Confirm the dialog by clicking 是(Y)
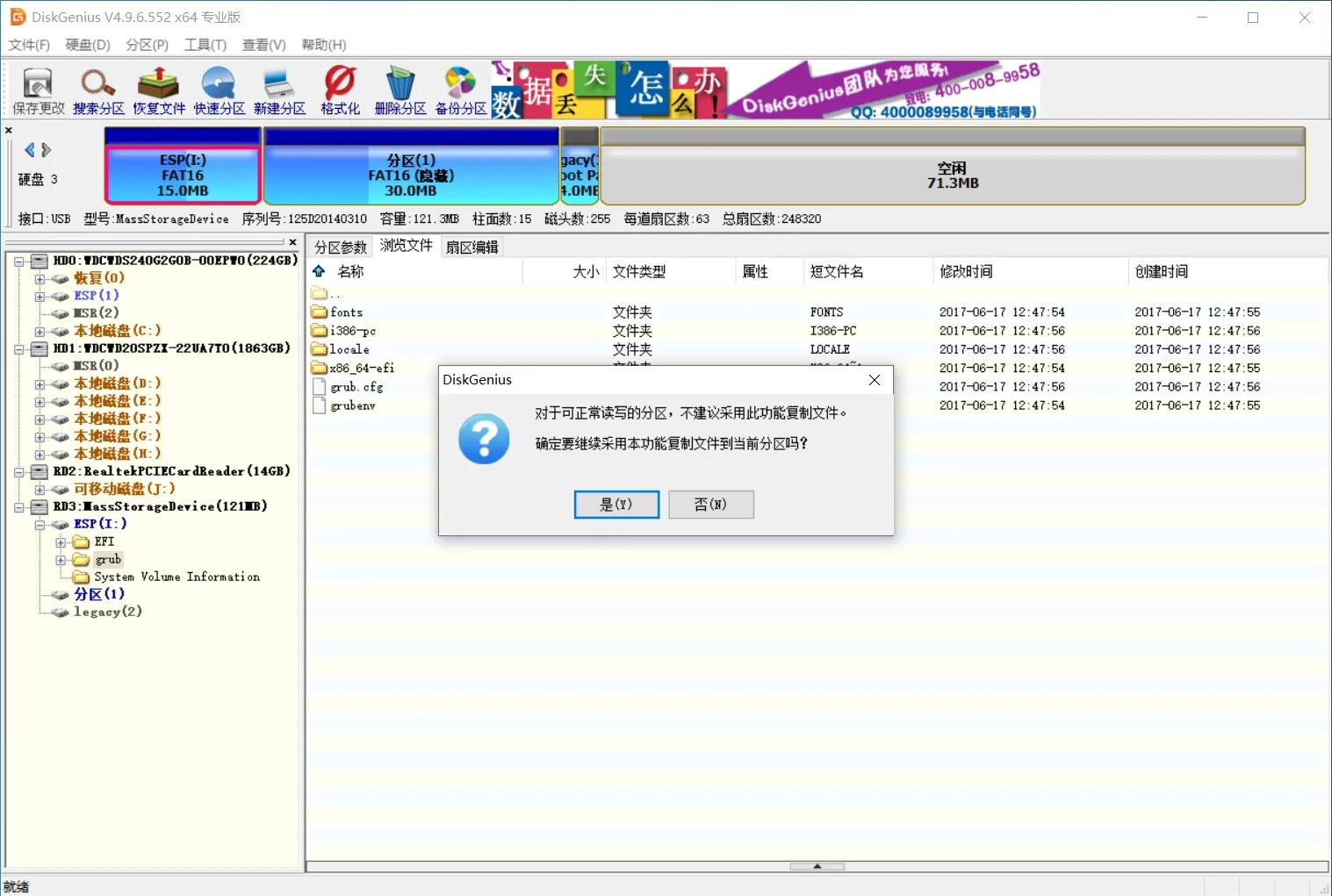Screen dimensions: 1332x896 (616, 504)
